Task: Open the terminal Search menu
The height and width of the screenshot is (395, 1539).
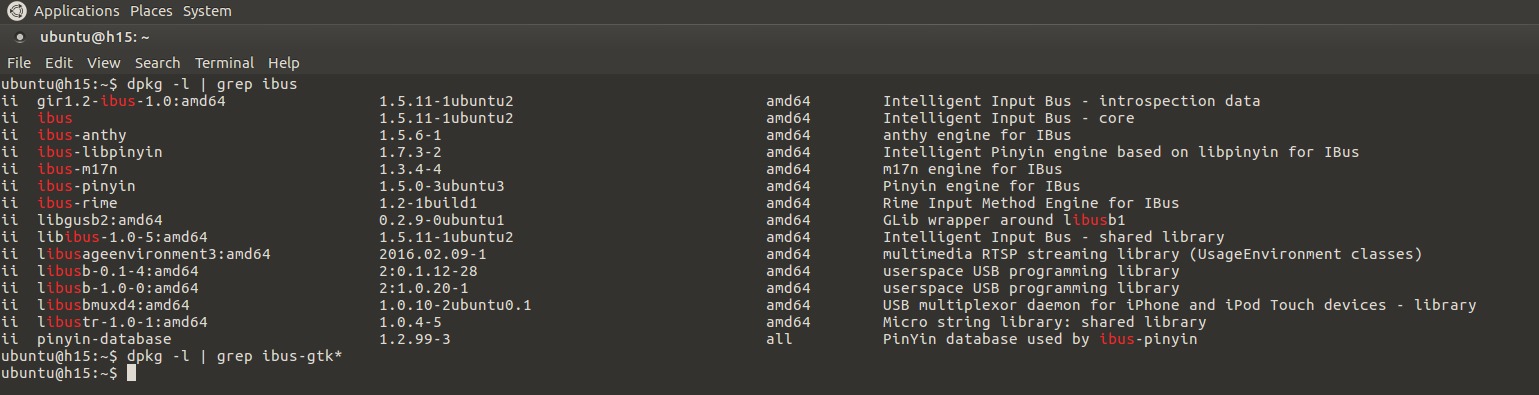Action: (x=158, y=62)
